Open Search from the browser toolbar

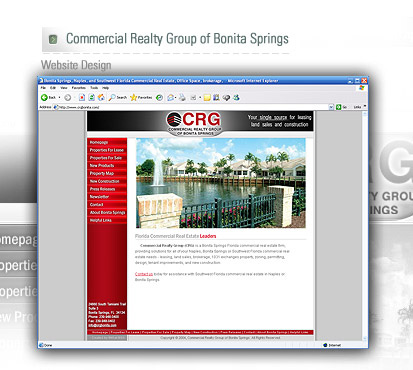tap(118, 97)
